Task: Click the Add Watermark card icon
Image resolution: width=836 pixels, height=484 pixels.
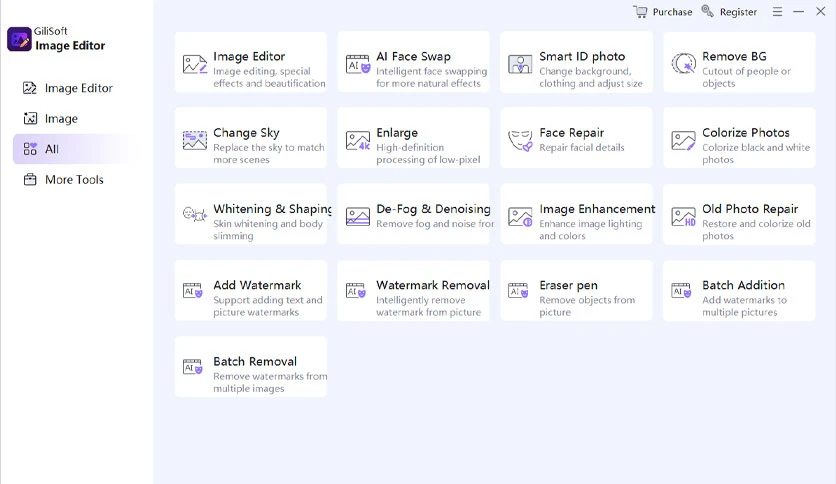Action: [x=192, y=291]
